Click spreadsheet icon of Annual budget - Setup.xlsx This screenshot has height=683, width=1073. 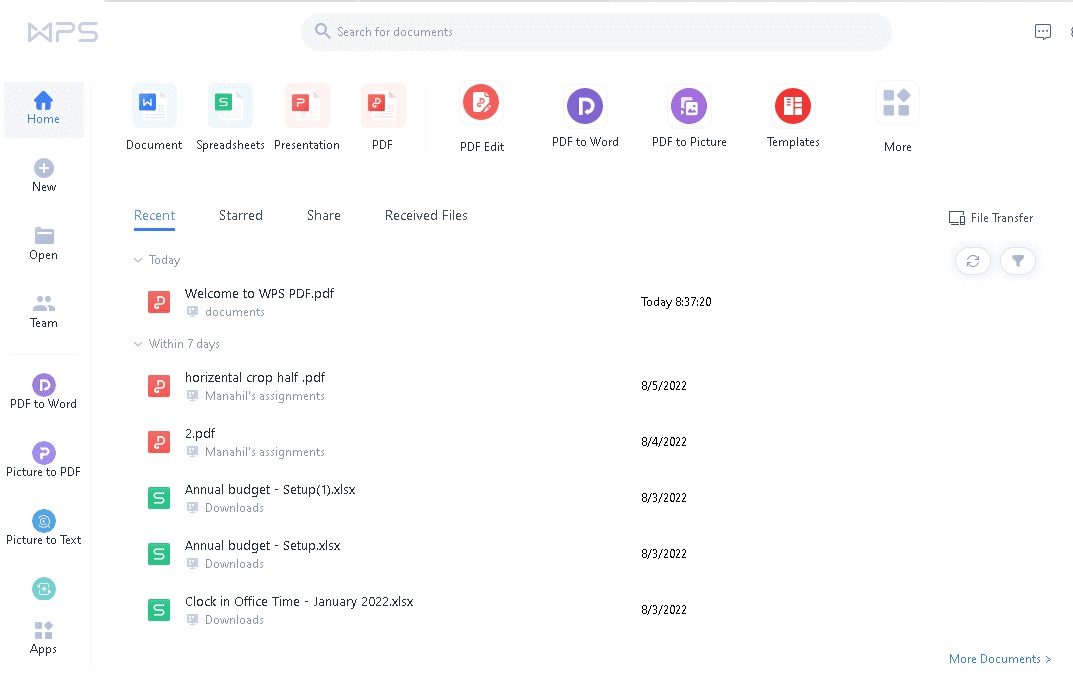click(159, 554)
